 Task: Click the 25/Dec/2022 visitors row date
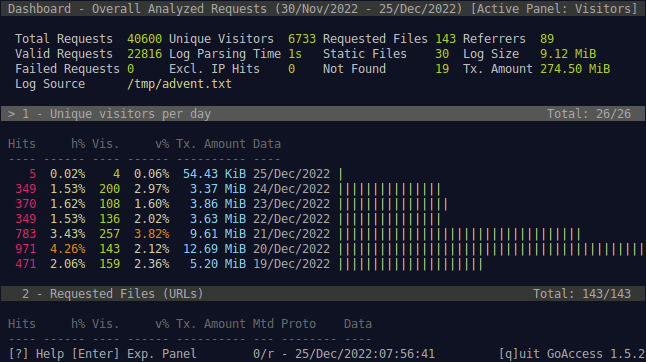pos(291,174)
